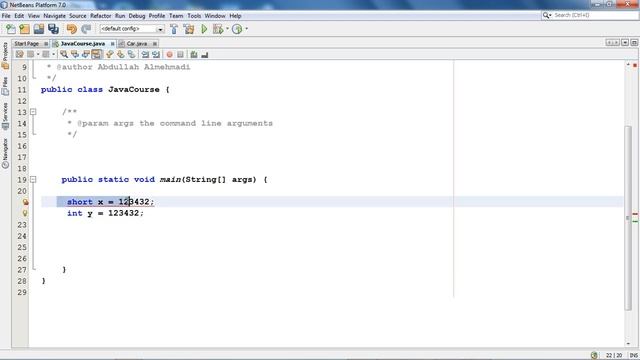This screenshot has height=360, width=640.
Task: Click the Shift Line Left icon
Action: (145, 54)
